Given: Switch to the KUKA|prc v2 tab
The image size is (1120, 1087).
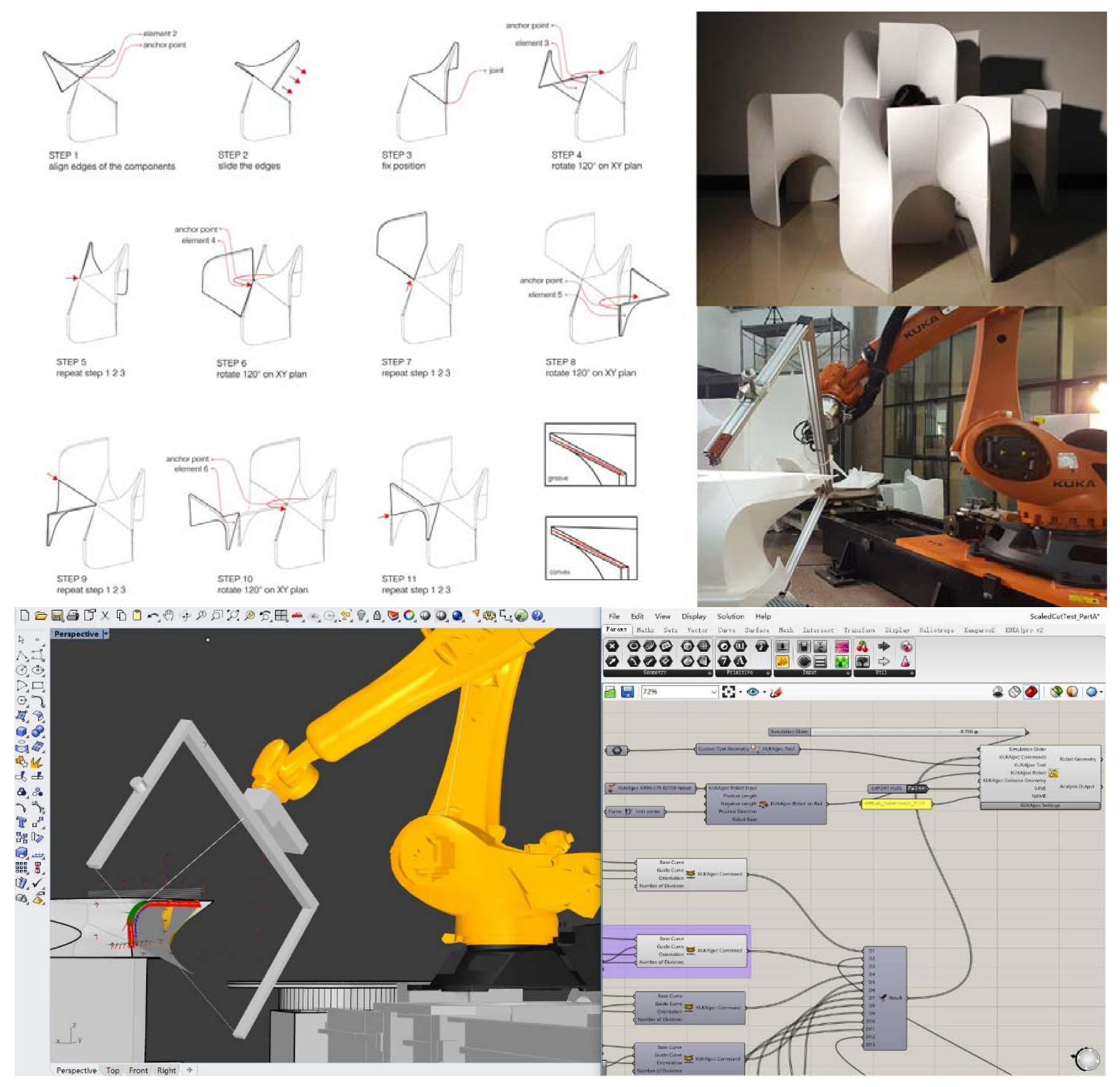Looking at the screenshot, I should pos(1024,630).
